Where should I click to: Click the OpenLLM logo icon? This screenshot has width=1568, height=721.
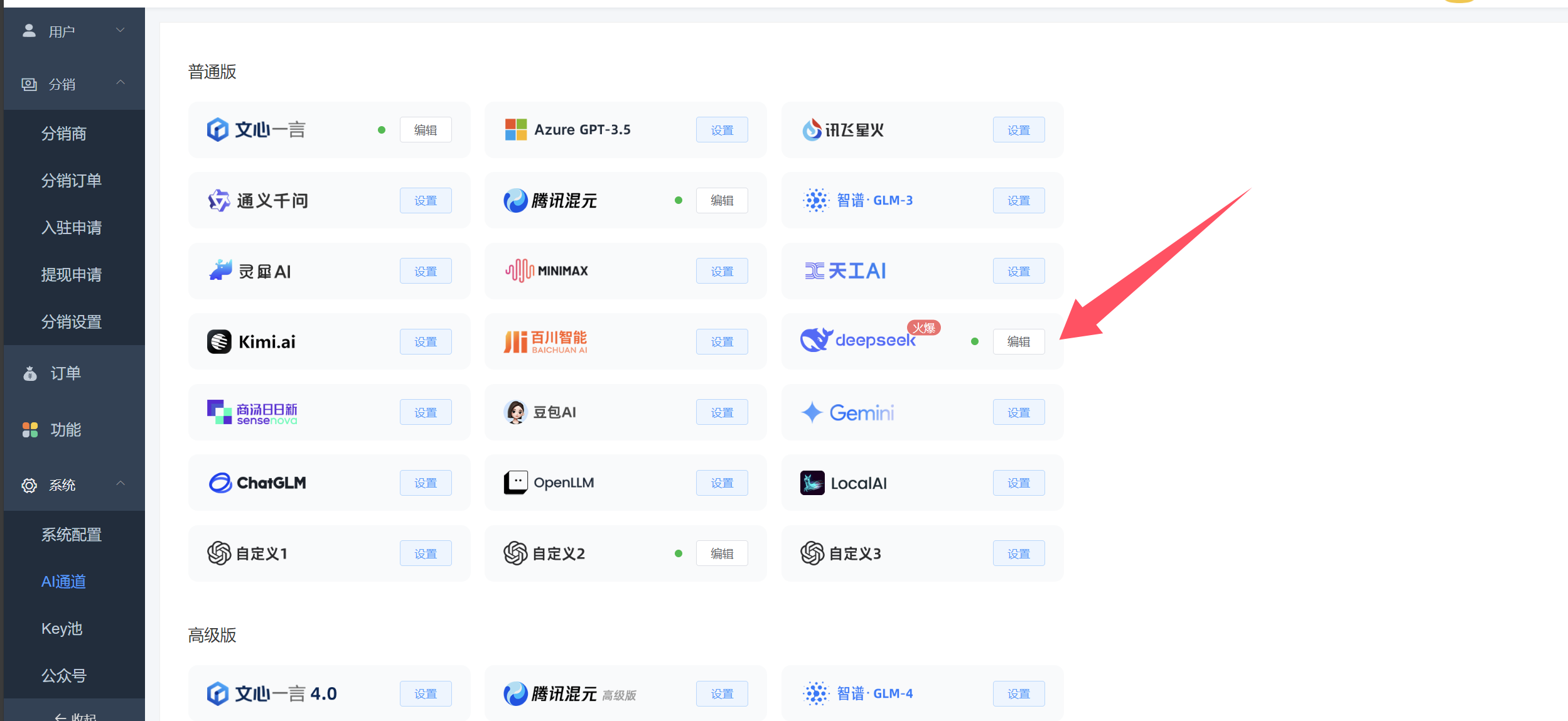(515, 483)
